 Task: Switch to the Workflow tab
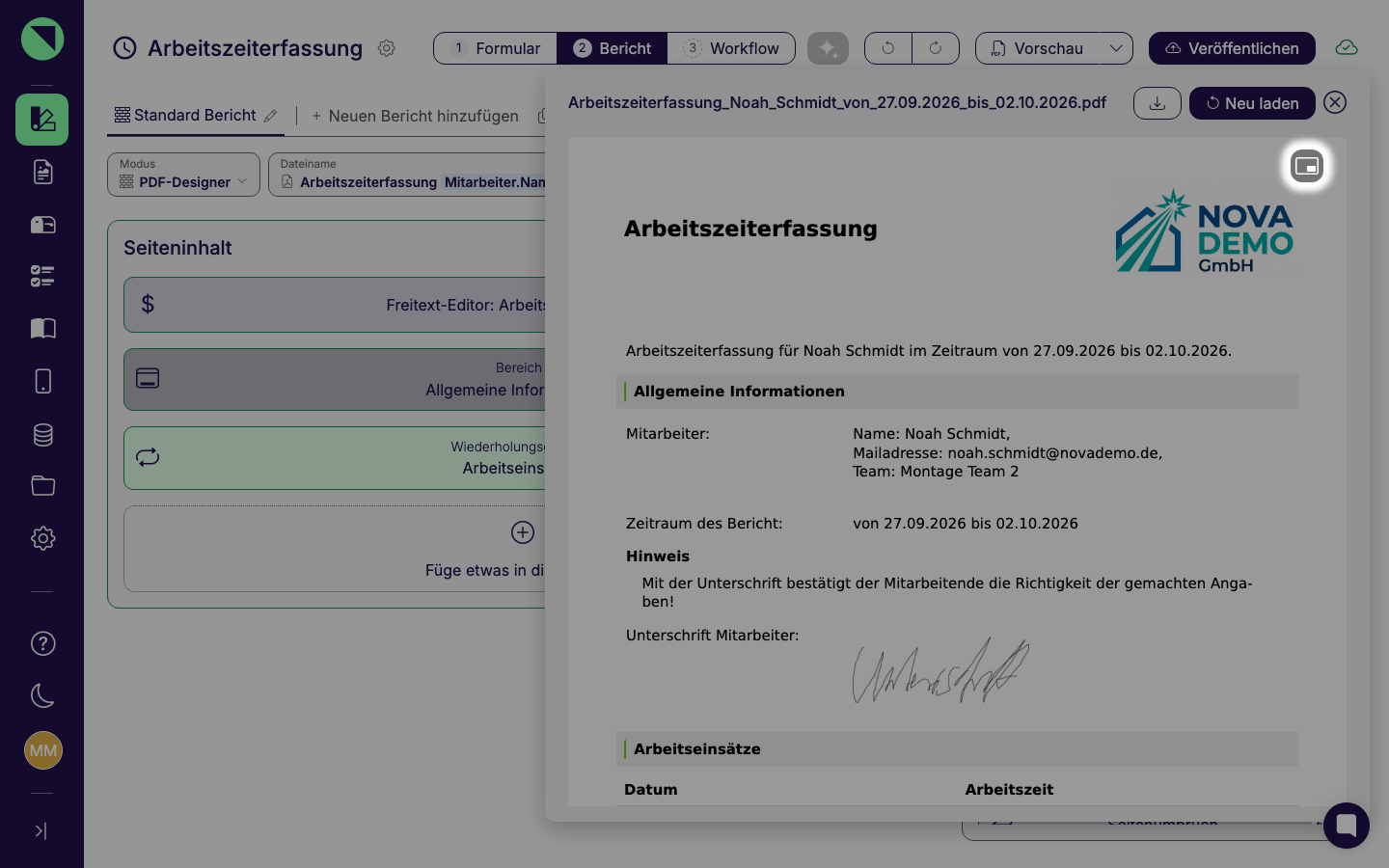point(731,48)
